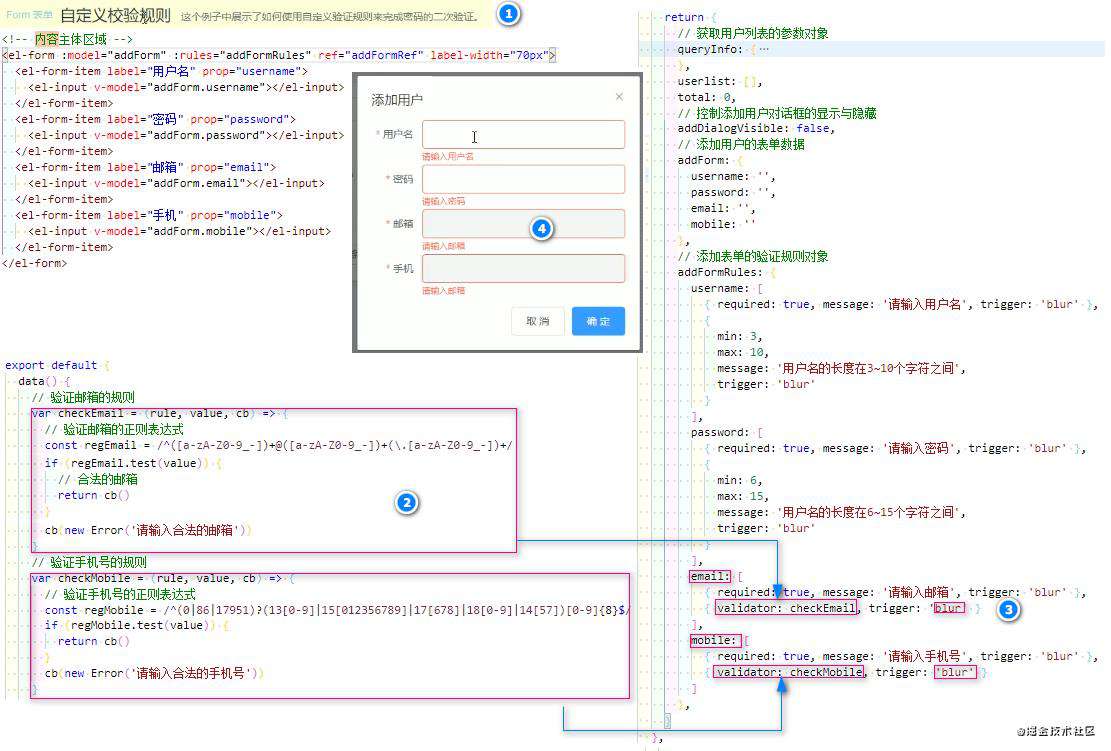Click the 'Form 表单' label at top

point(29,14)
